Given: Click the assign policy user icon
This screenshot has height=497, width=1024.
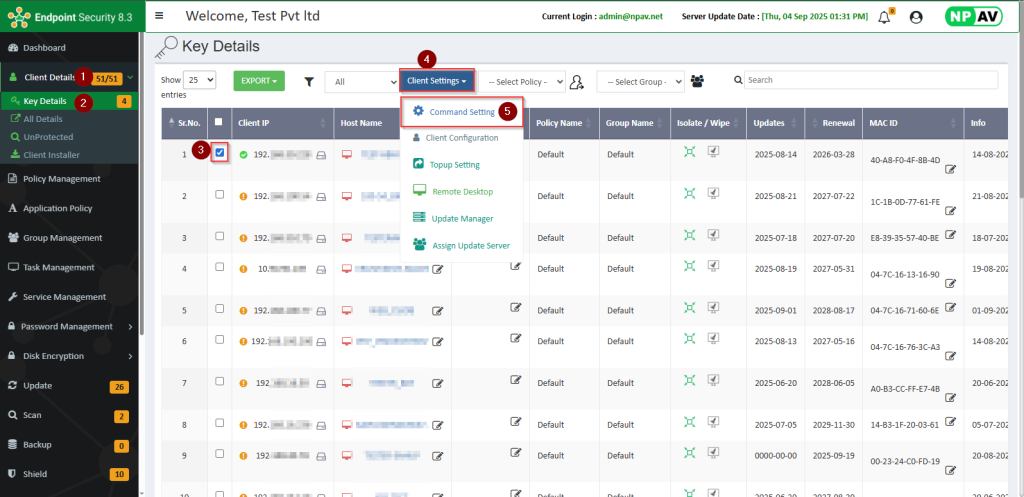Looking at the screenshot, I should click(576, 82).
